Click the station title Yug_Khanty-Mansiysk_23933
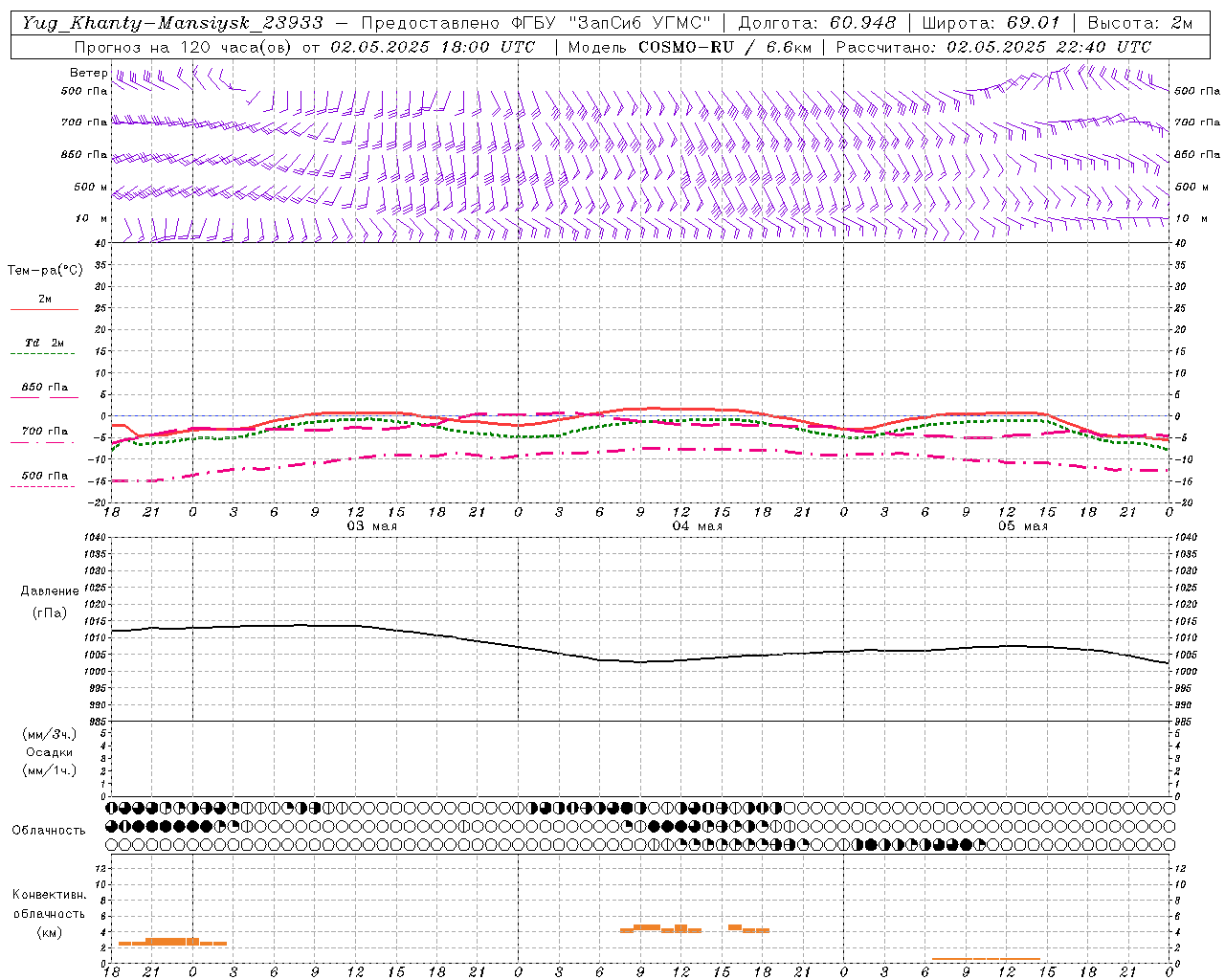This screenshot has height=980, width=1225. click(x=172, y=23)
